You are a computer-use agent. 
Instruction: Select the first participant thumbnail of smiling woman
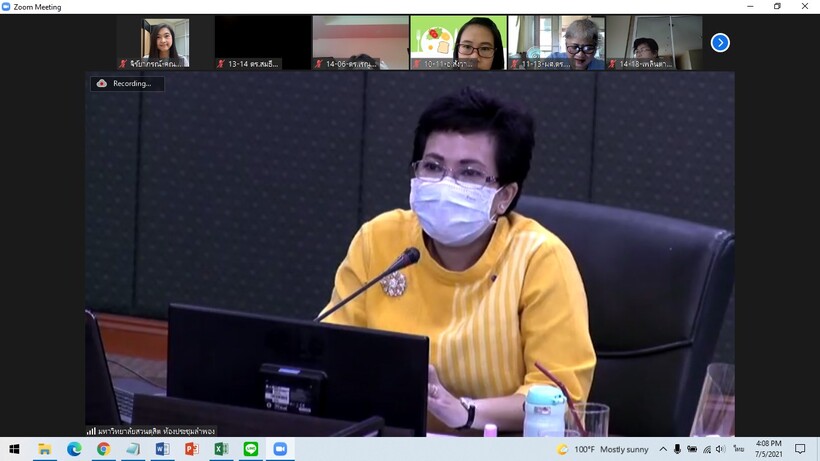(x=165, y=43)
